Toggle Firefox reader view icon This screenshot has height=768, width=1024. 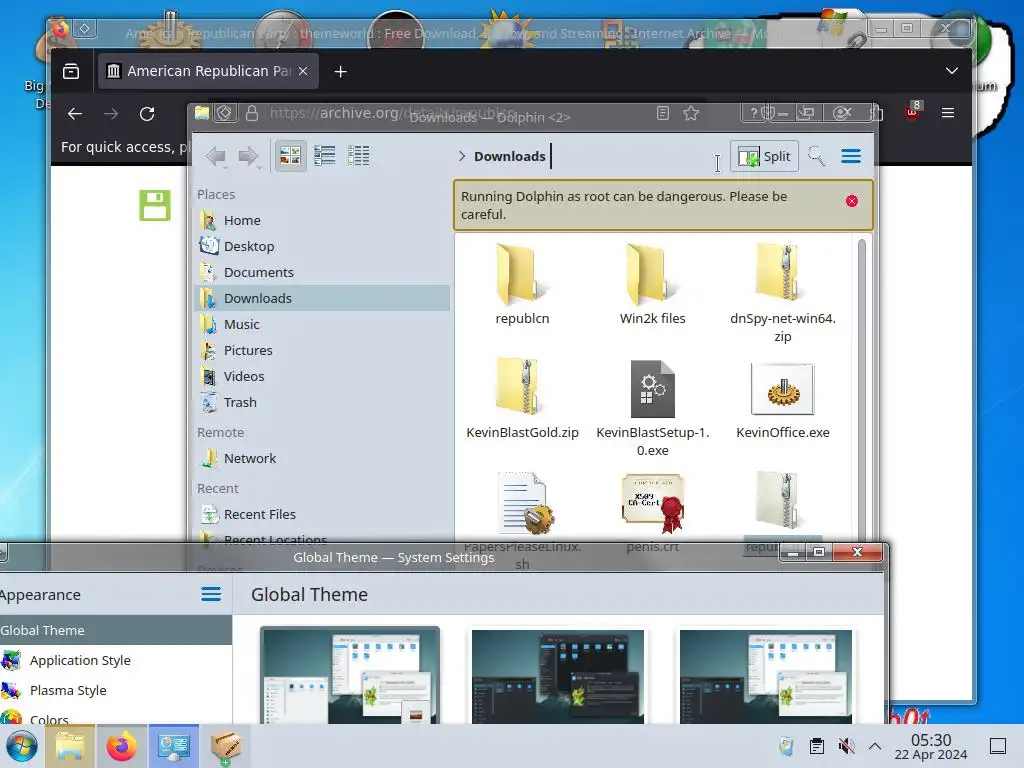(663, 113)
